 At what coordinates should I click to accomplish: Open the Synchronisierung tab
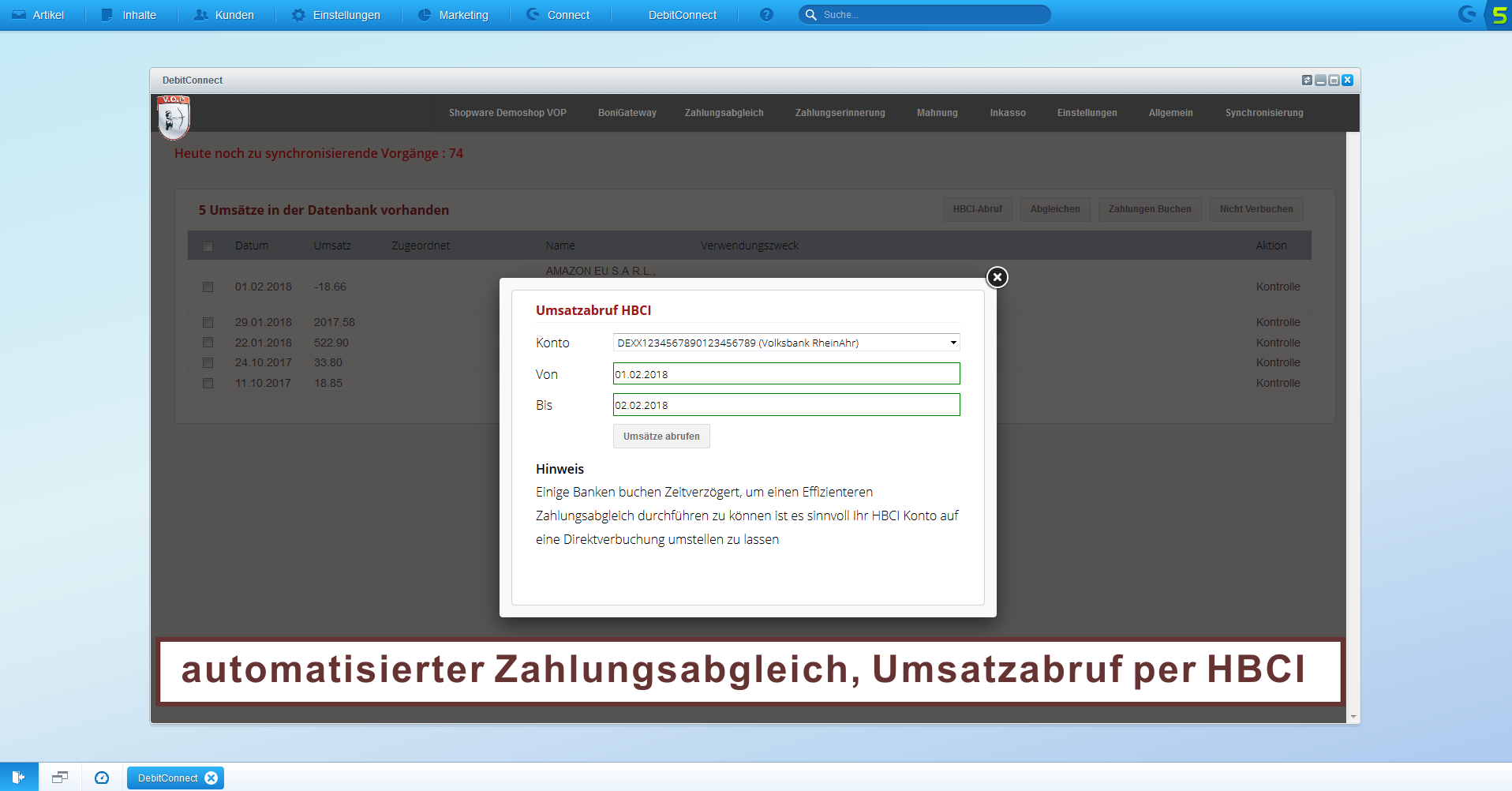pos(1264,113)
